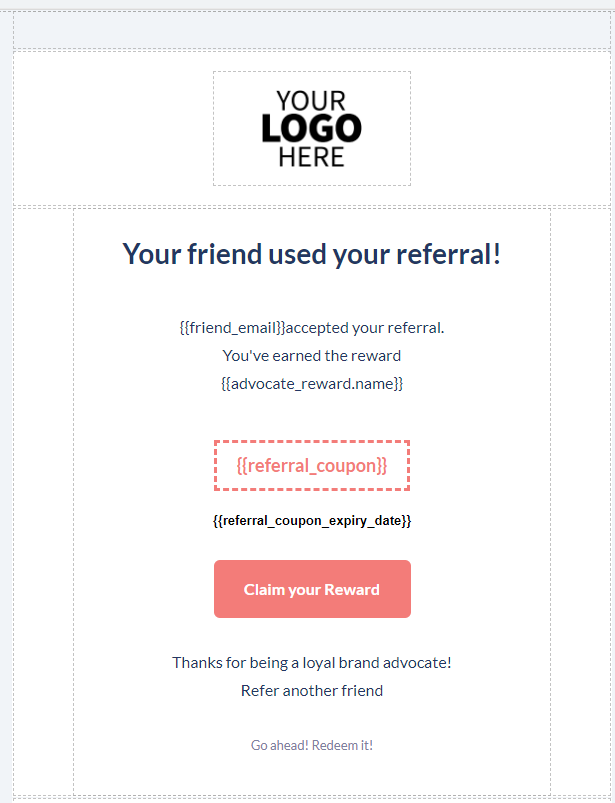Click the 'You've earned the reward' line
615x803 pixels.
(x=311, y=356)
